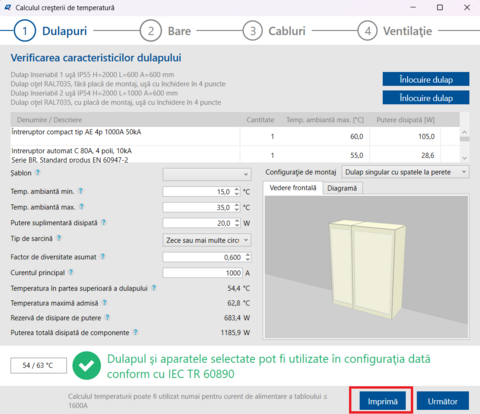Increase Temp. ambiantă max. with spinner
The height and width of the screenshot is (414, 480).
(x=237, y=205)
